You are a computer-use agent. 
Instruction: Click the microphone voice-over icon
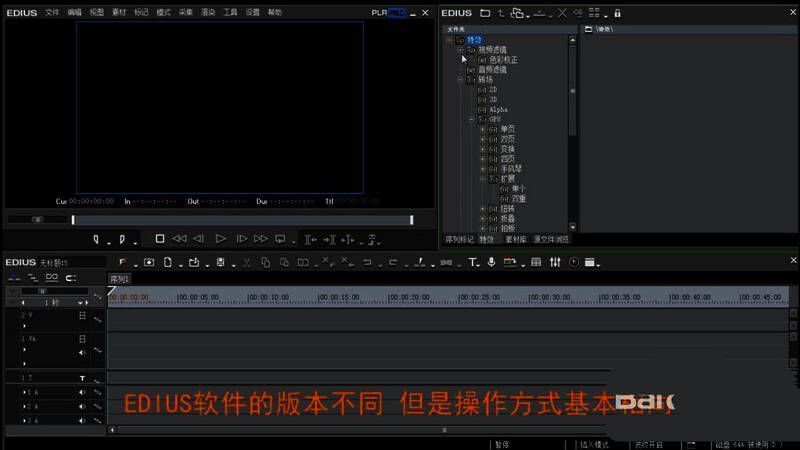coord(491,262)
